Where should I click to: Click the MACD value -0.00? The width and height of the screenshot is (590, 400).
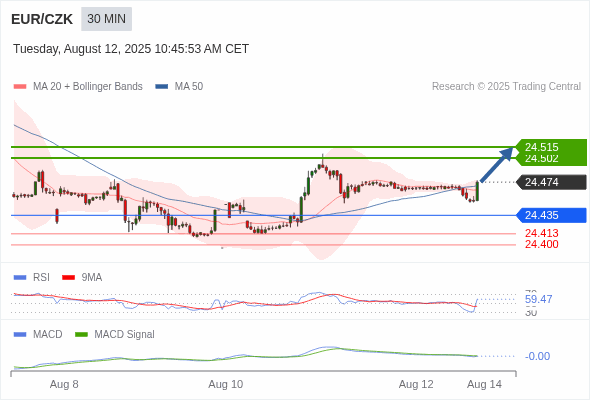click(x=537, y=356)
